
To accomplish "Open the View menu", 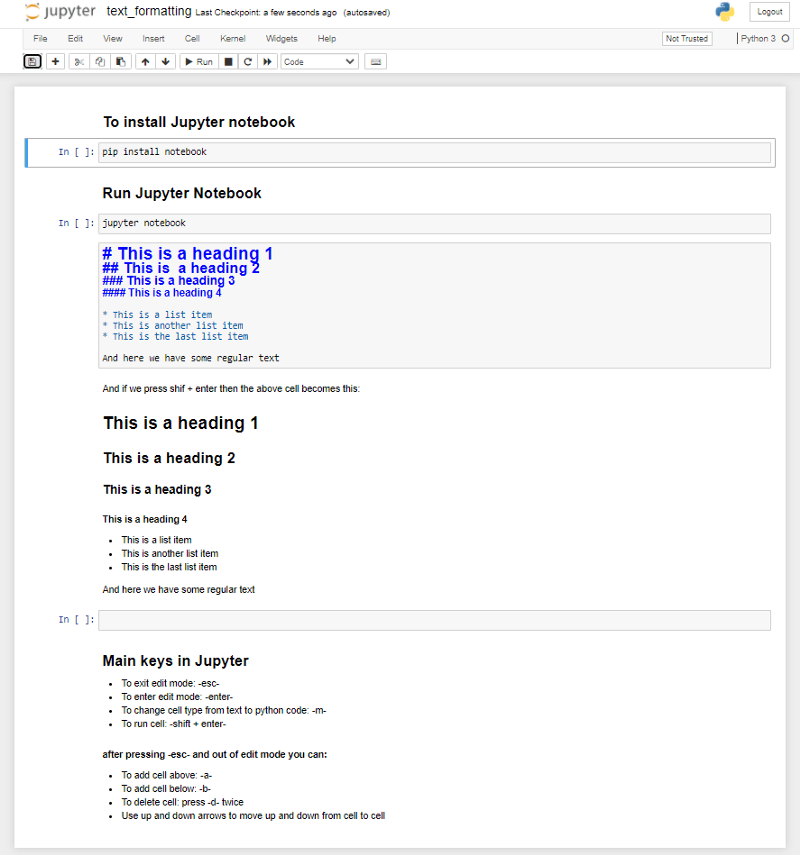I will [x=112, y=39].
